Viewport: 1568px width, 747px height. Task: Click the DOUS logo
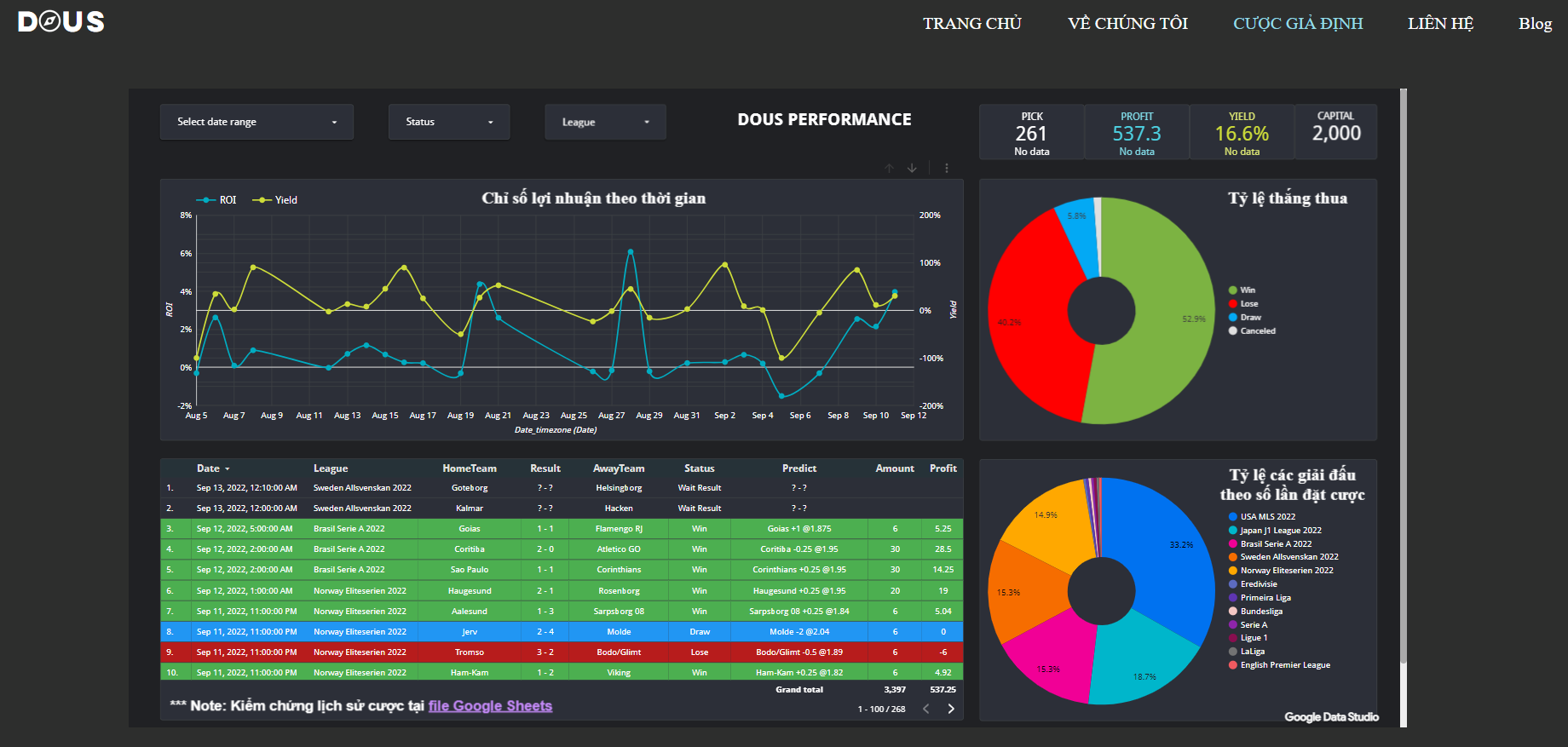point(61,22)
